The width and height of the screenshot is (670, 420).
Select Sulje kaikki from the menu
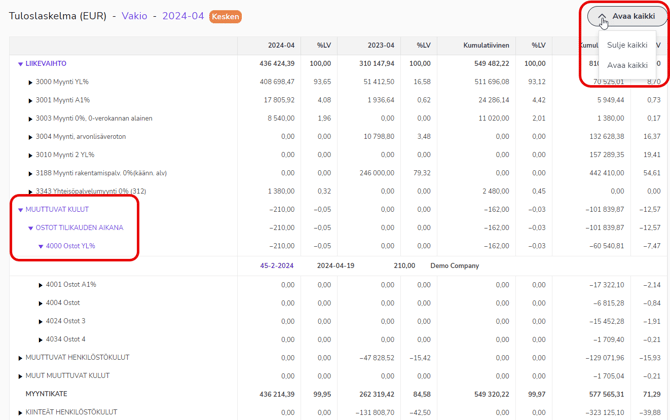coord(627,45)
